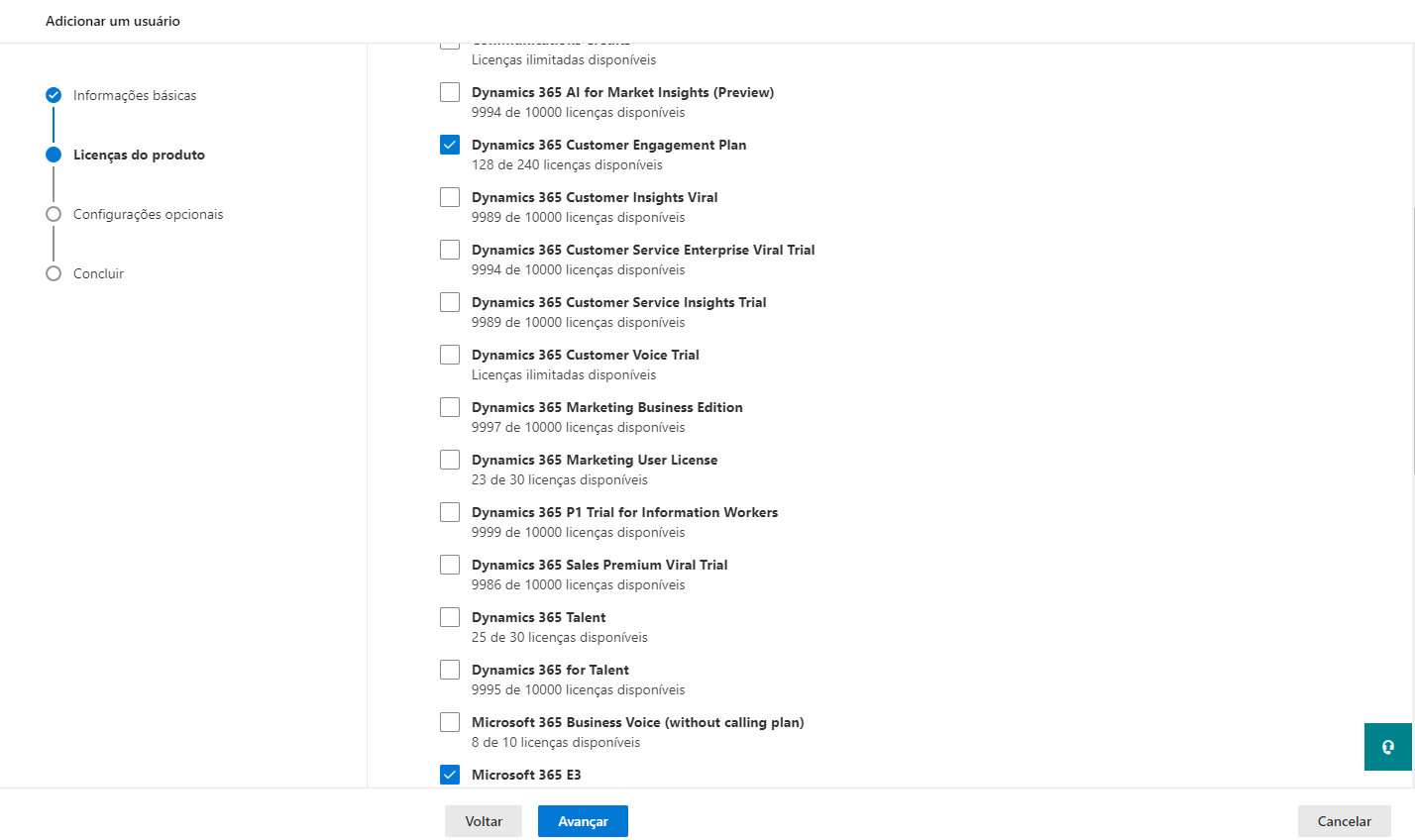Tick Dynamics 365 Customer Service Insights Trial
Viewport: 1415px width, 840px height.
tap(450, 302)
